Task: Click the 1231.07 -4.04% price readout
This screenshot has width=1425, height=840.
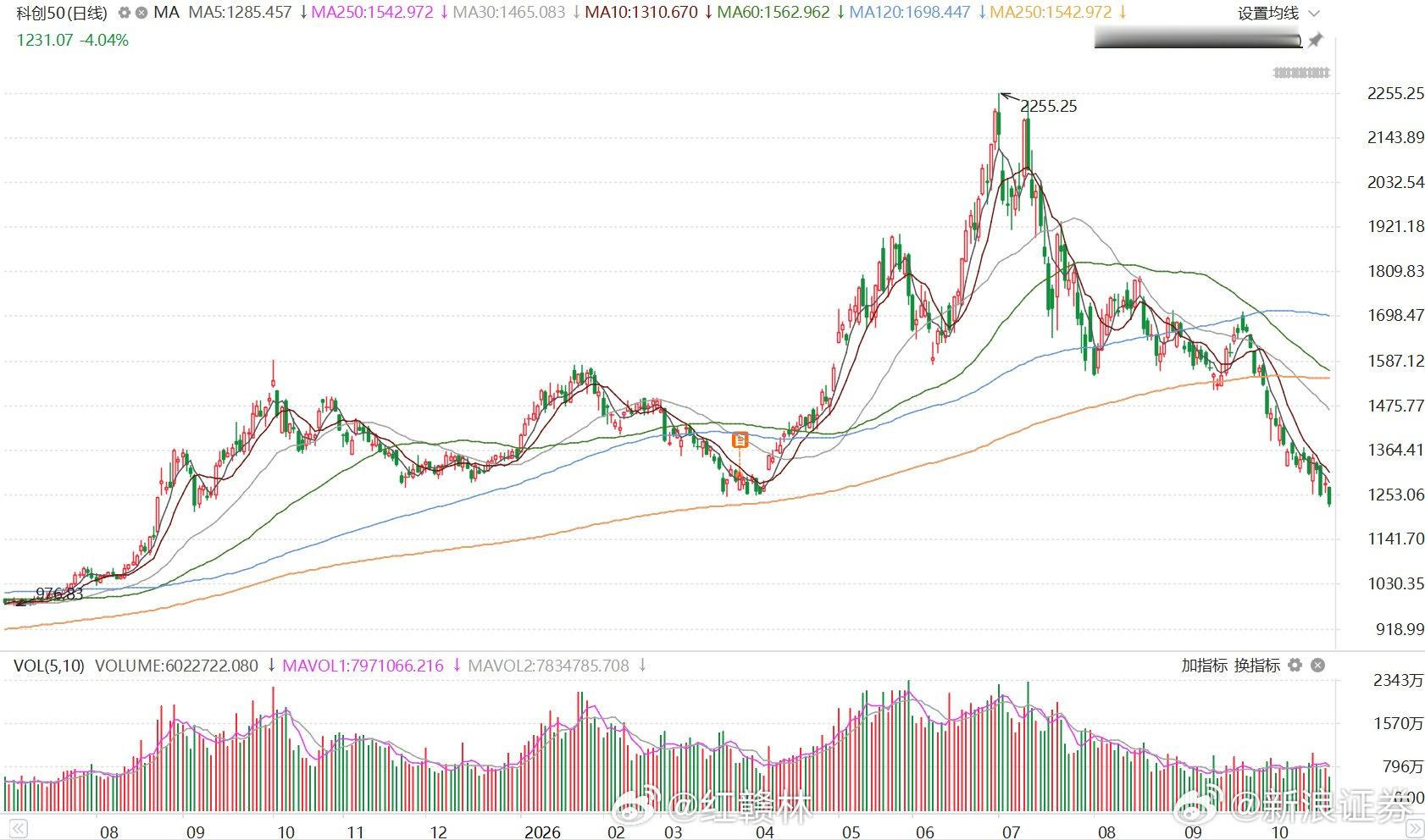Action: (x=73, y=40)
